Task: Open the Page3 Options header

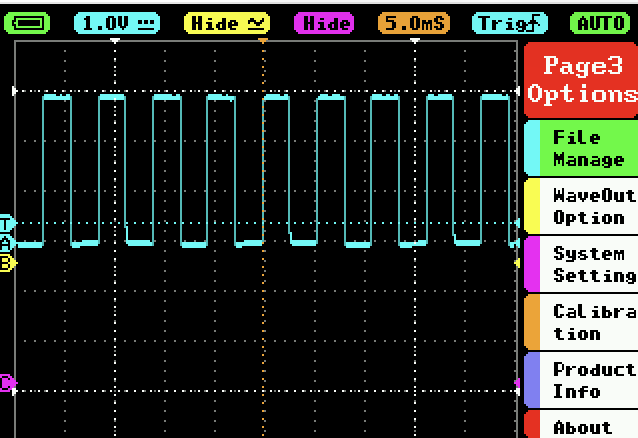Action: (581, 80)
